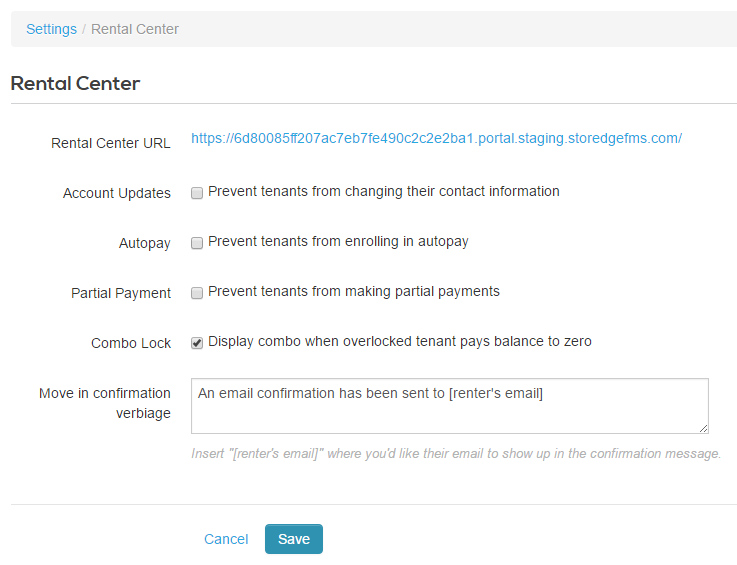Click the Partial Payment field label
This screenshot has width=737, height=565.
(x=121, y=293)
